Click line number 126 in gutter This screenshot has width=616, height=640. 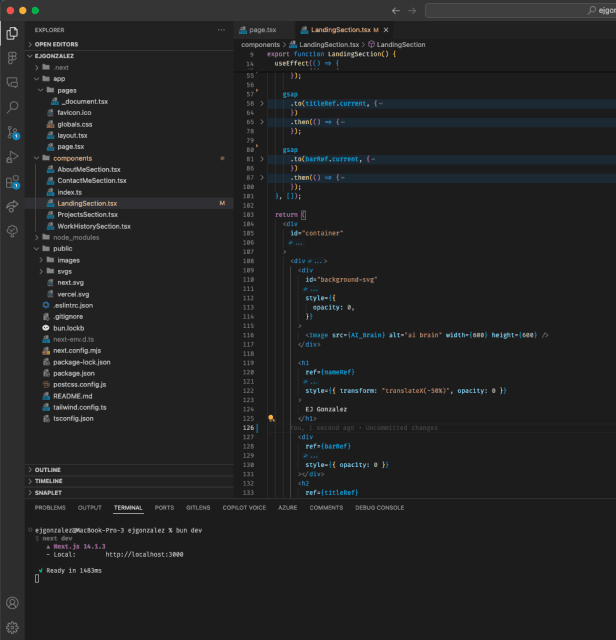[x=248, y=428]
